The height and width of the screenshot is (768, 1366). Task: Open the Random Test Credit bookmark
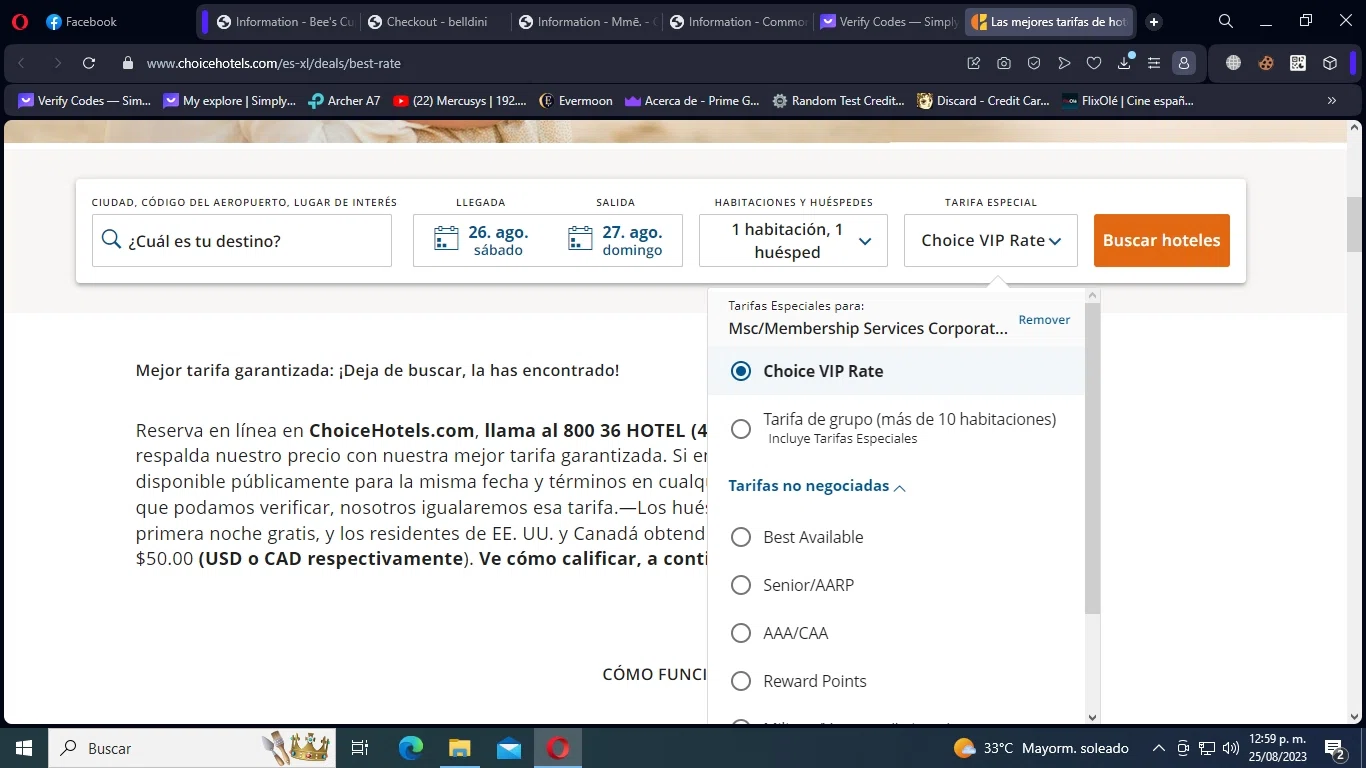[838, 100]
